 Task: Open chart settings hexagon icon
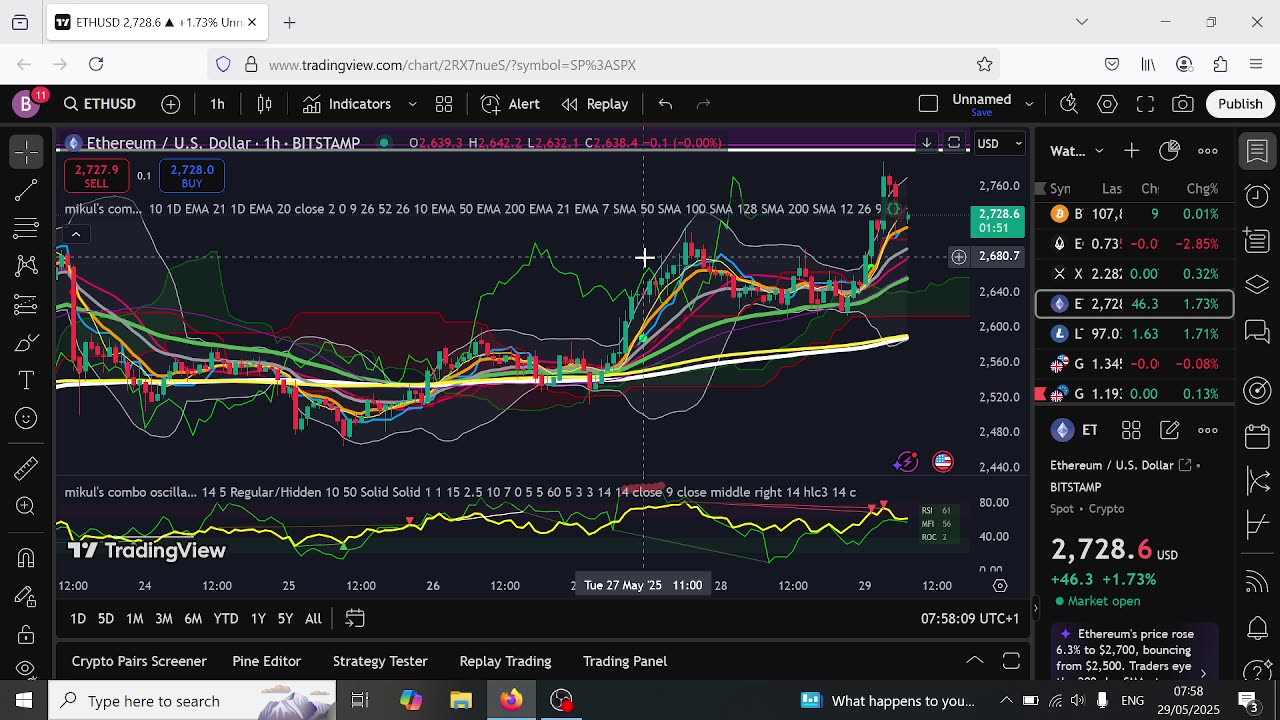(x=1107, y=104)
